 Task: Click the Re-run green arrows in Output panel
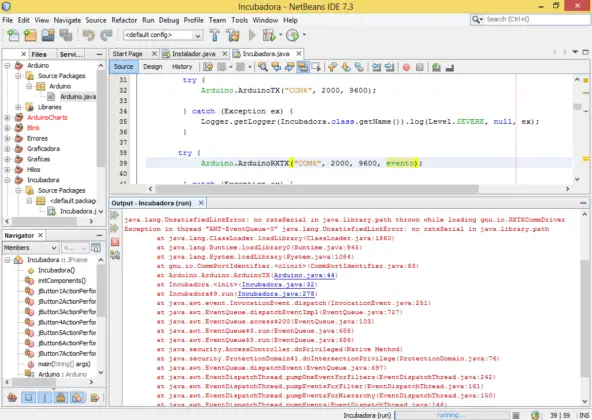[x=115, y=216]
